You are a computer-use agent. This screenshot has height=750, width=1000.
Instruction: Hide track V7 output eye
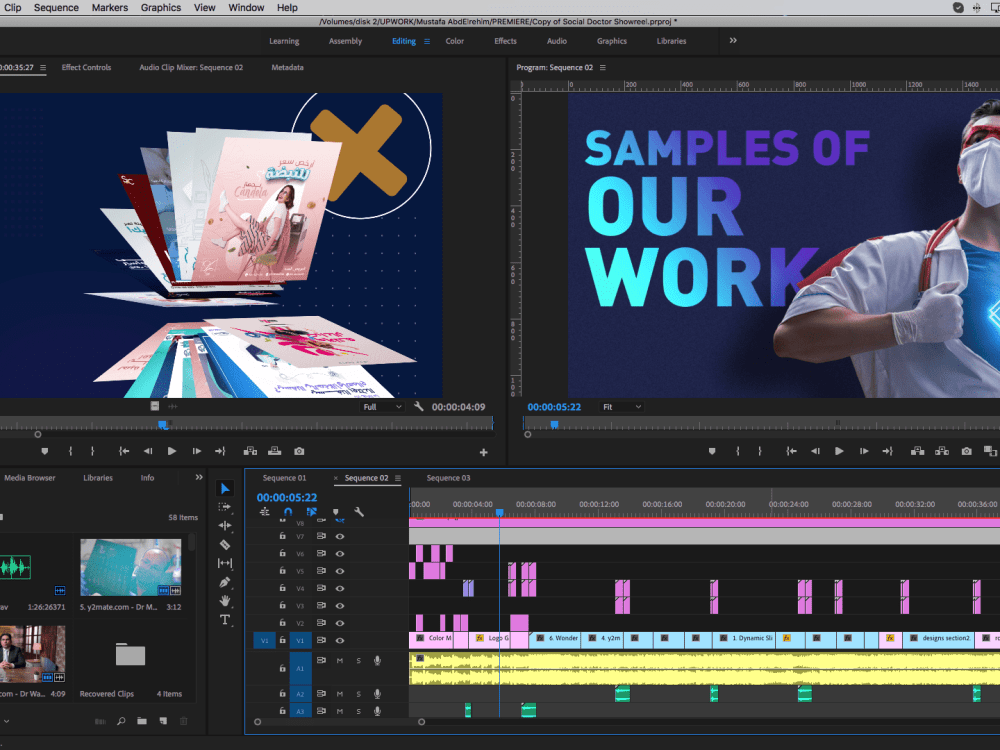pos(340,536)
